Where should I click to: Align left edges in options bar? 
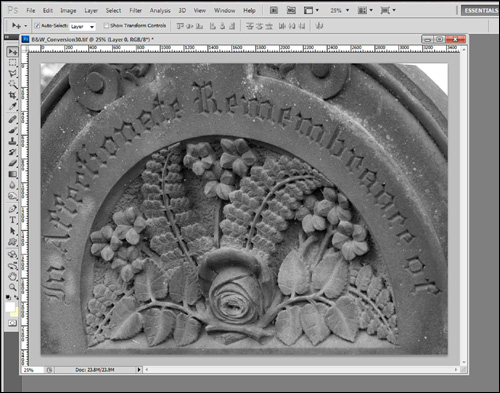pos(213,26)
